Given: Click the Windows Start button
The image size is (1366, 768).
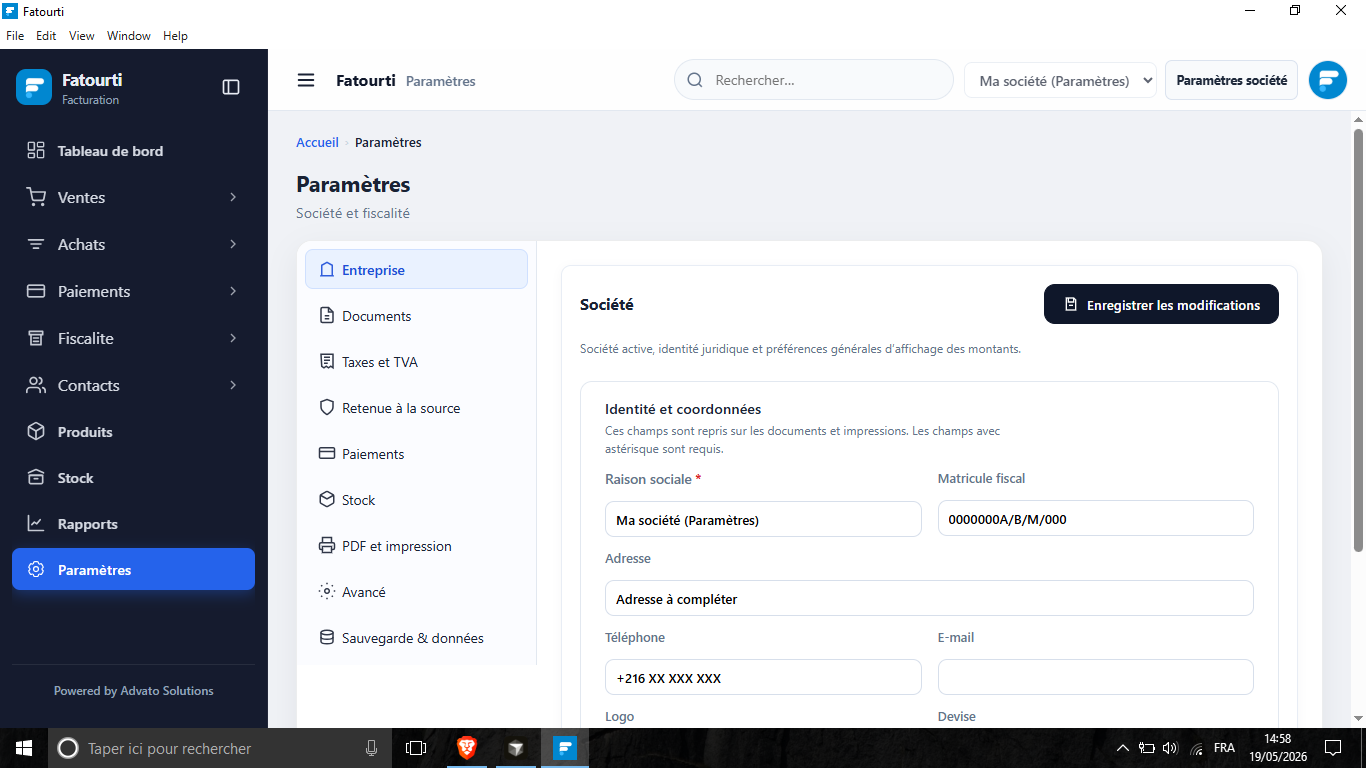Looking at the screenshot, I should pyautogui.click(x=24, y=748).
